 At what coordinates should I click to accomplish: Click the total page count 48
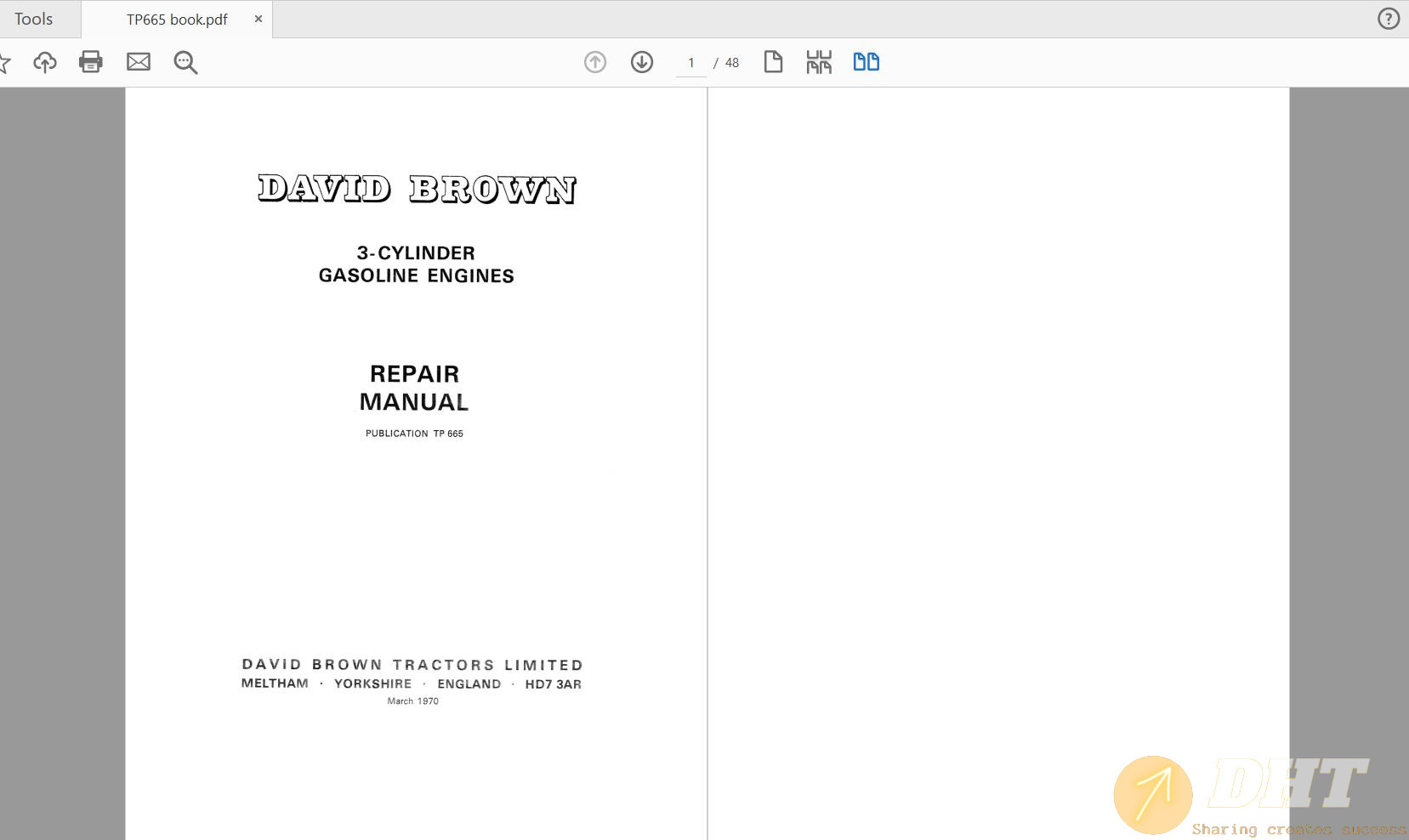732,63
